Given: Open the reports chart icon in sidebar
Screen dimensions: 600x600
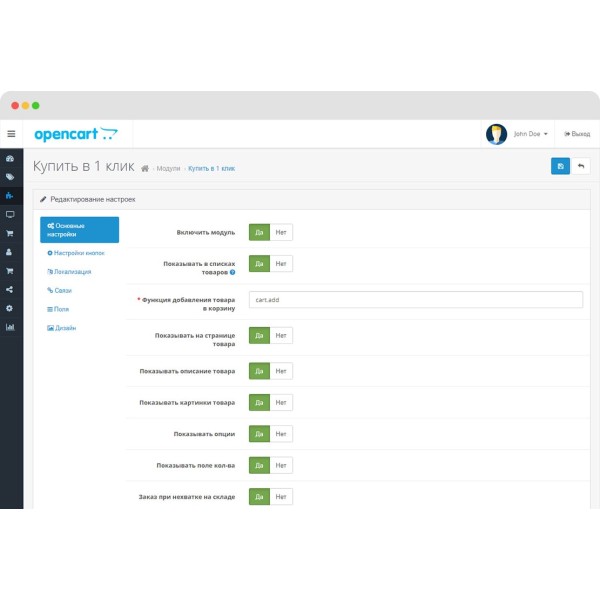Looking at the screenshot, I should point(10,327).
